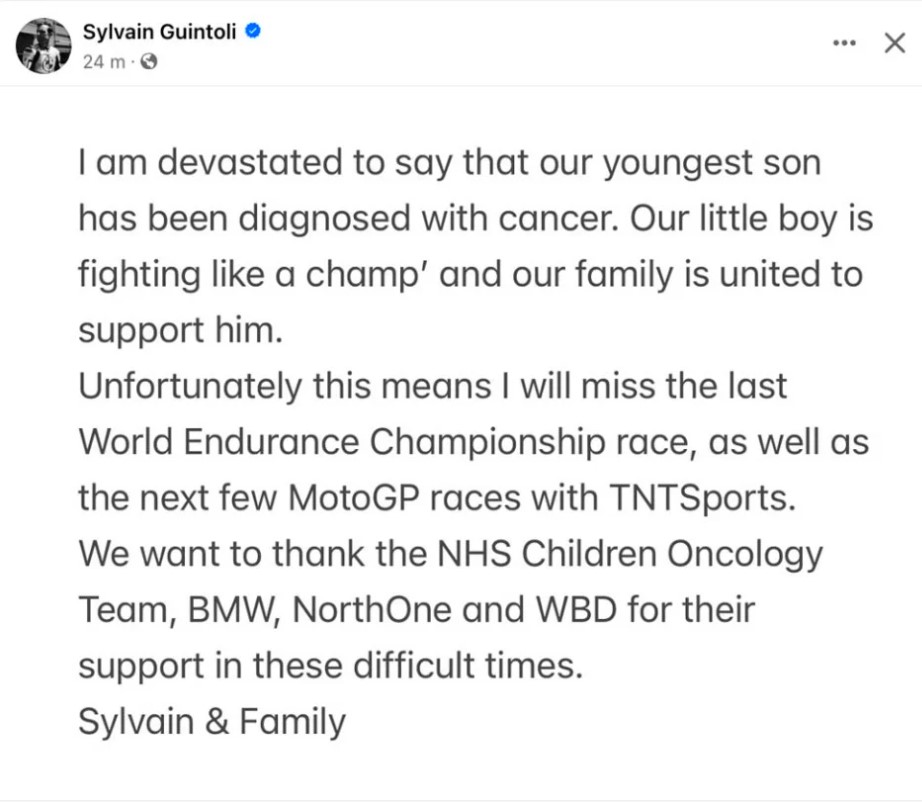This screenshot has height=802, width=922.
Task: Click the globe public audience icon
Action: [x=149, y=61]
